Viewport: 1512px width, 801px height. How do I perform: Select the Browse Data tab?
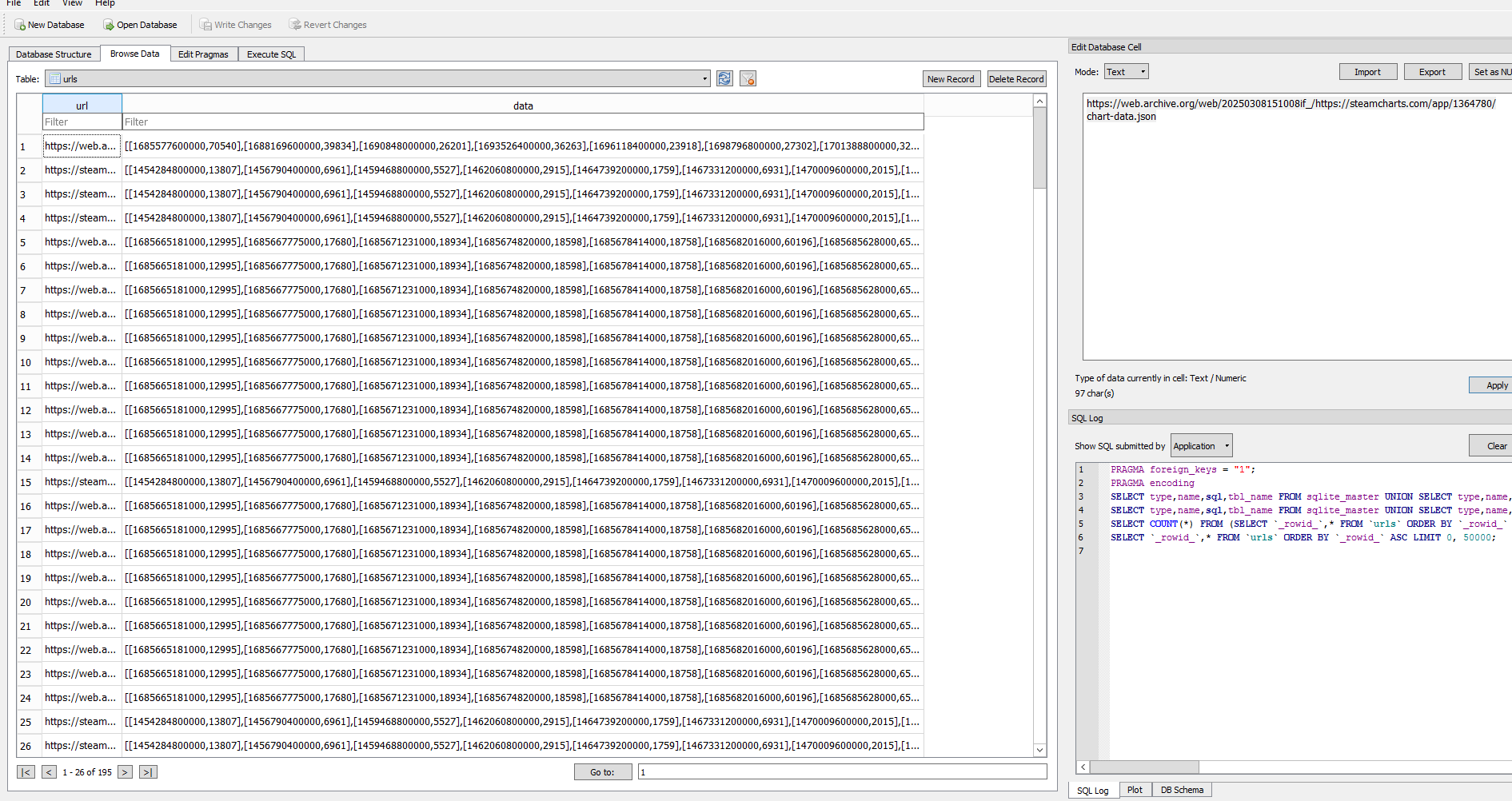pyautogui.click(x=135, y=54)
